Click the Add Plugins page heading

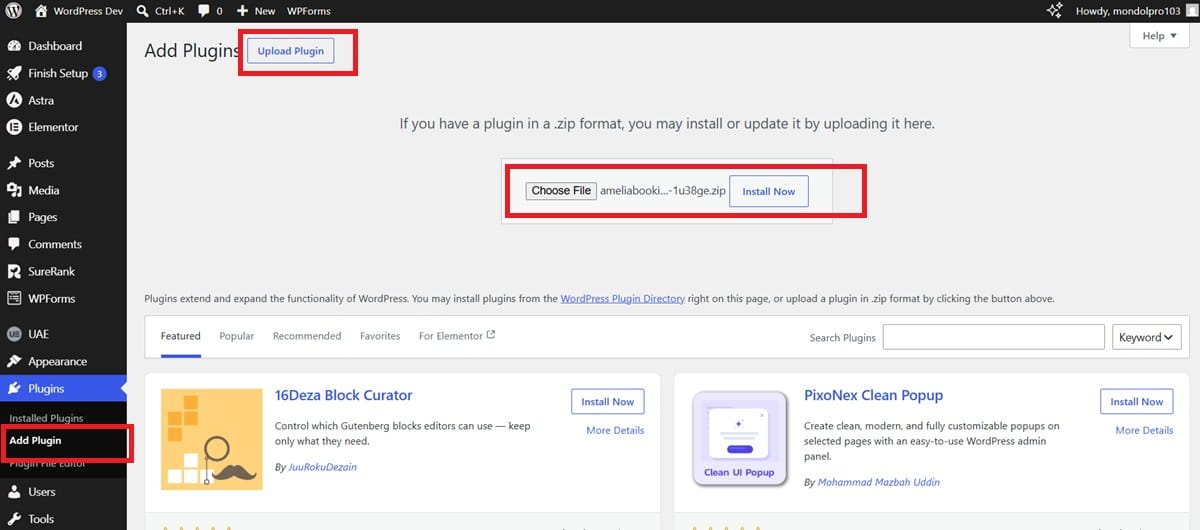(x=192, y=51)
